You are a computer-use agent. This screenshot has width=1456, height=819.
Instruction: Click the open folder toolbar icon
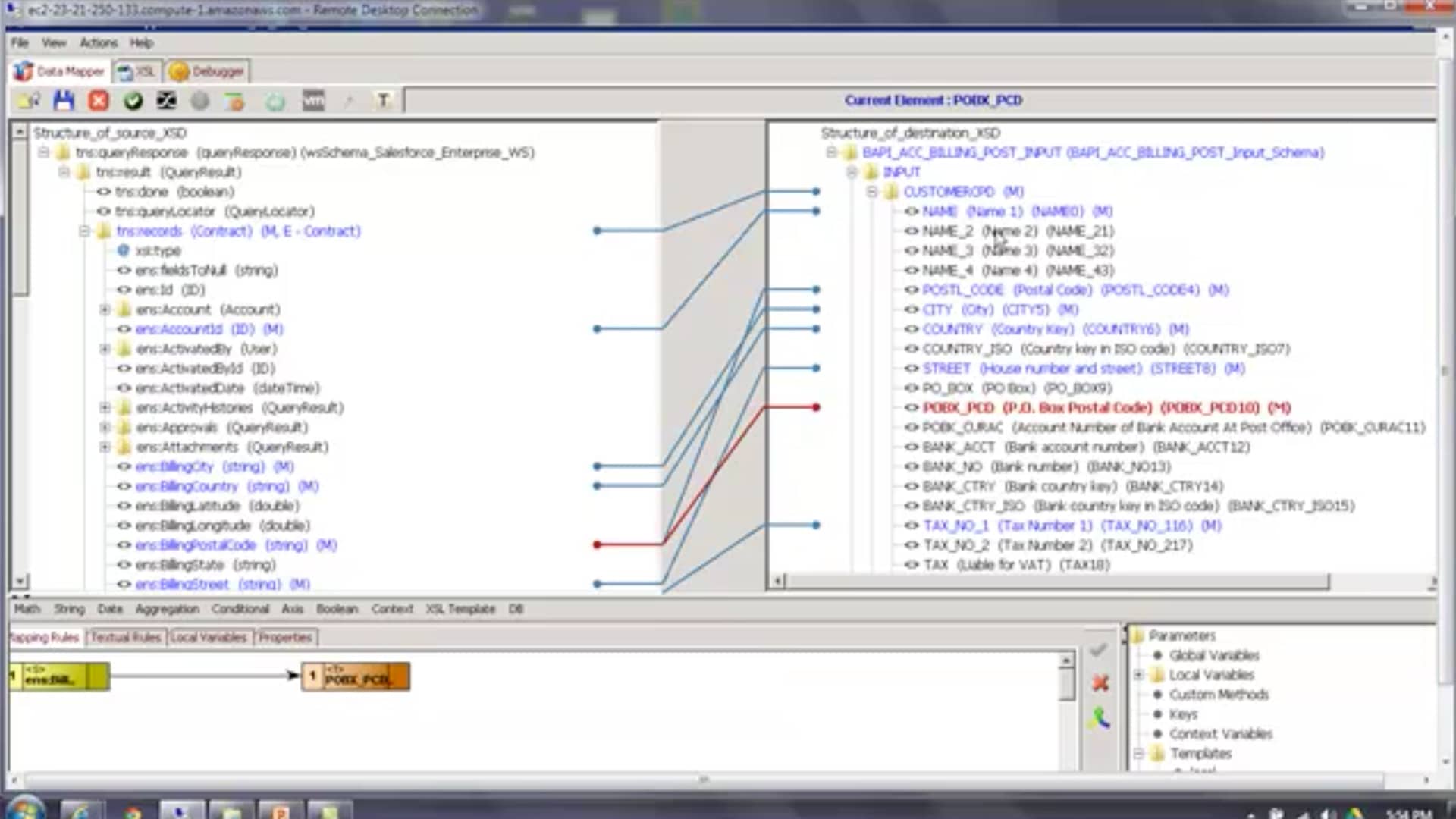click(28, 100)
